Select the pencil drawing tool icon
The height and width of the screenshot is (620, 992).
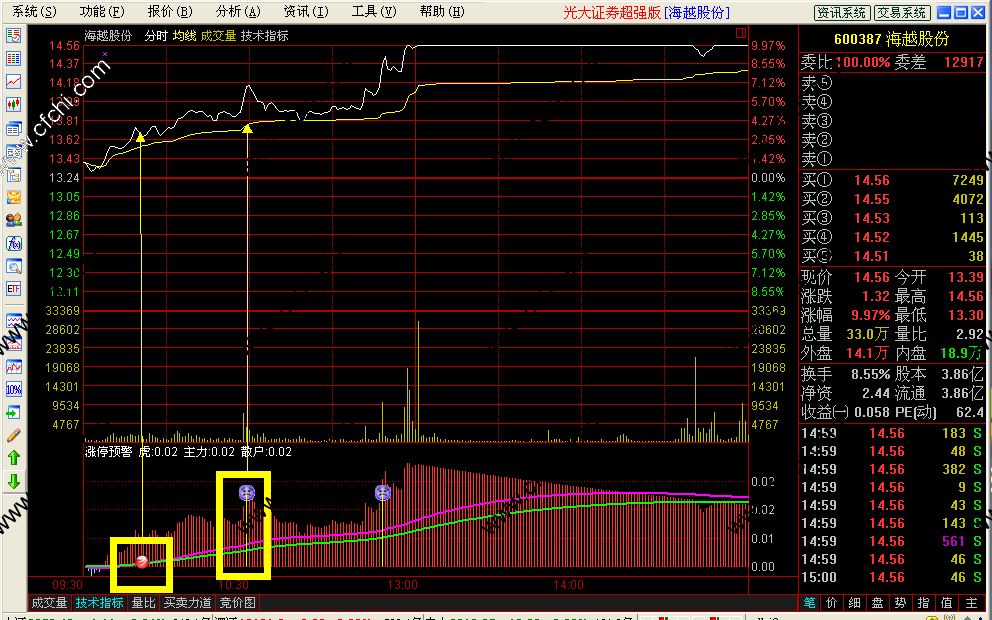tap(14, 435)
